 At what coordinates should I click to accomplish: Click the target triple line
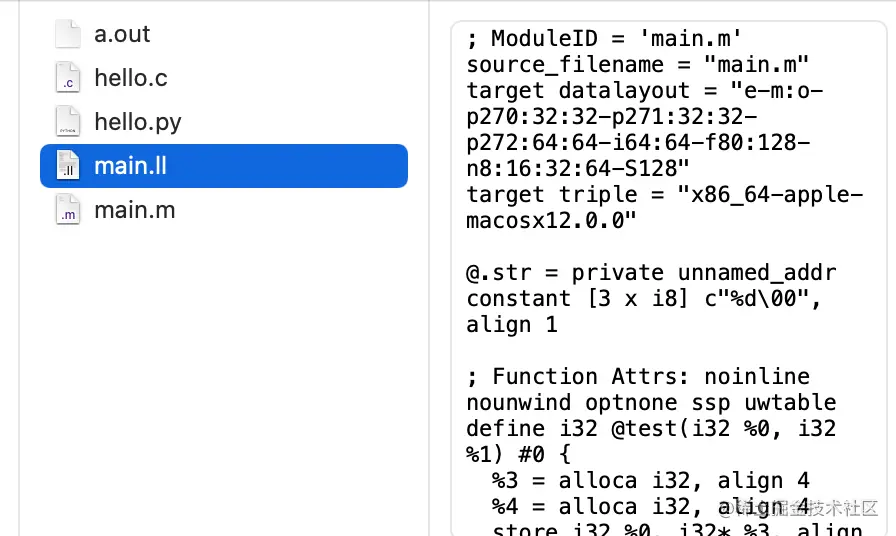point(664,195)
